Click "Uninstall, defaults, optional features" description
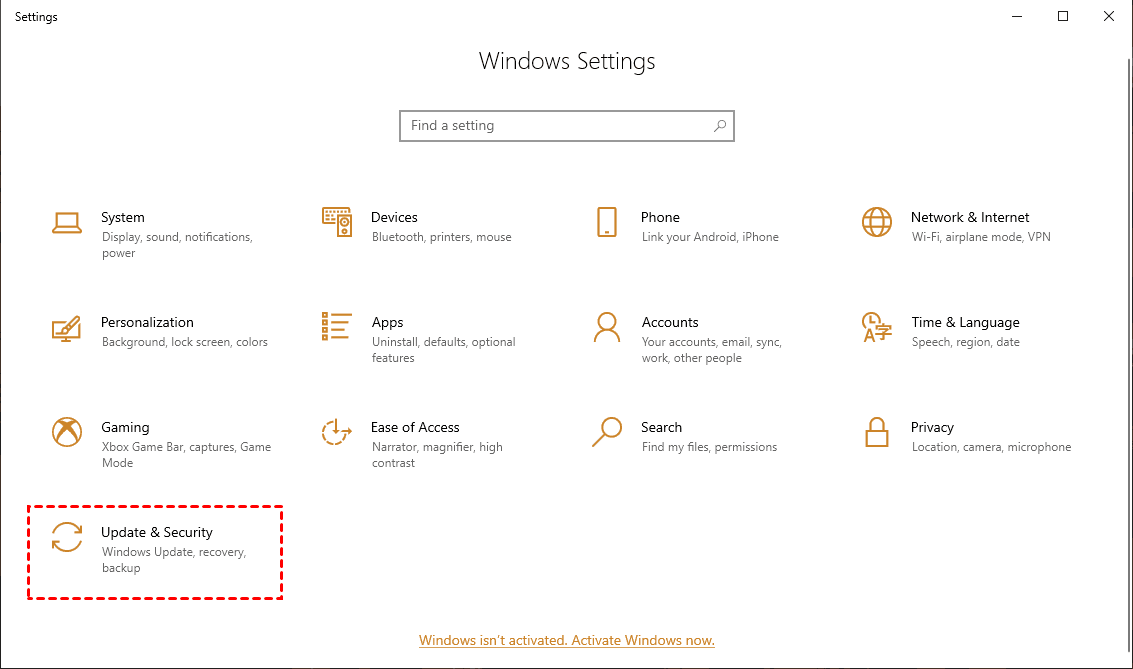Viewport: 1133px width, 669px height. point(444,350)
